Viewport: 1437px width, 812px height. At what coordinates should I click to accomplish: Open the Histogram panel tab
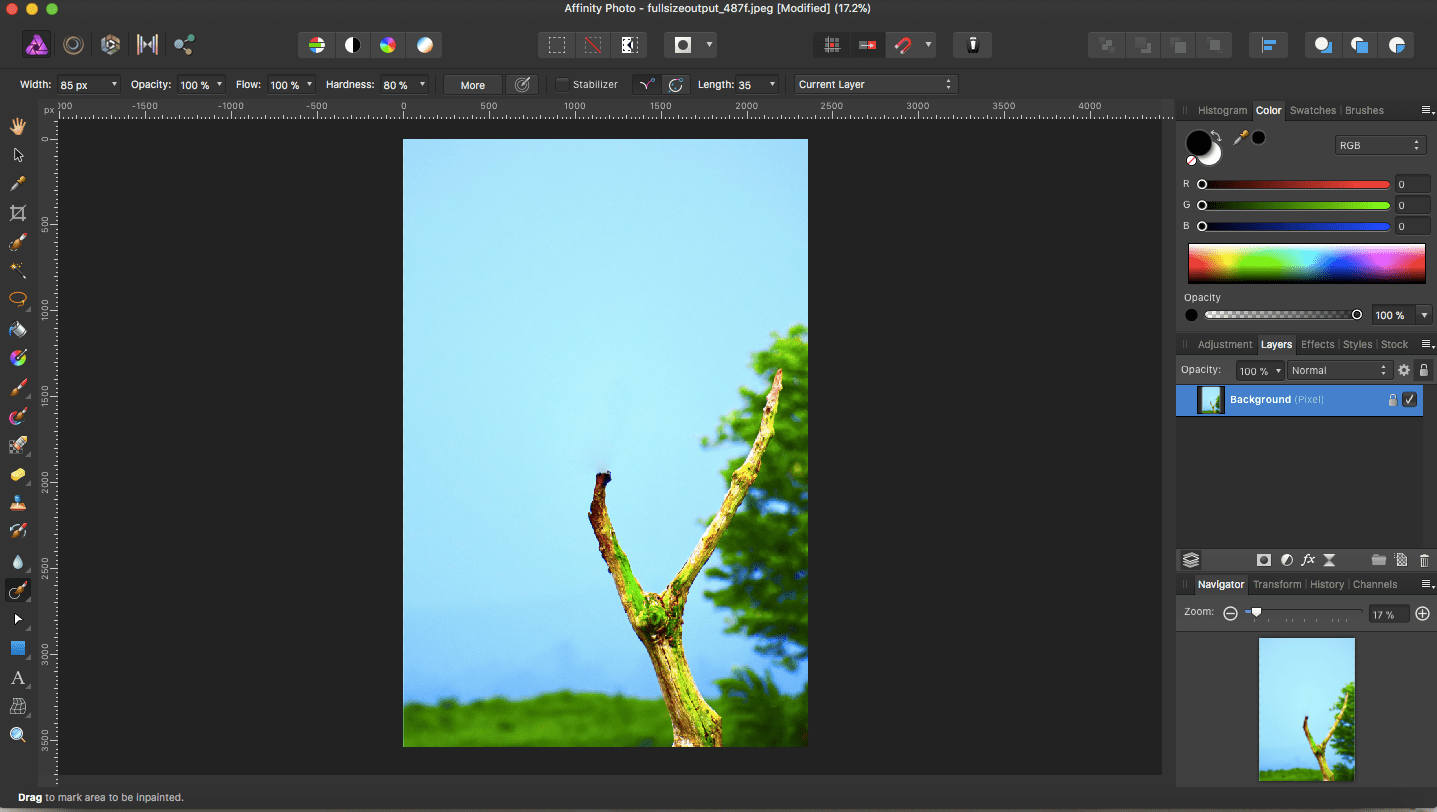(x=1222, y=110)
